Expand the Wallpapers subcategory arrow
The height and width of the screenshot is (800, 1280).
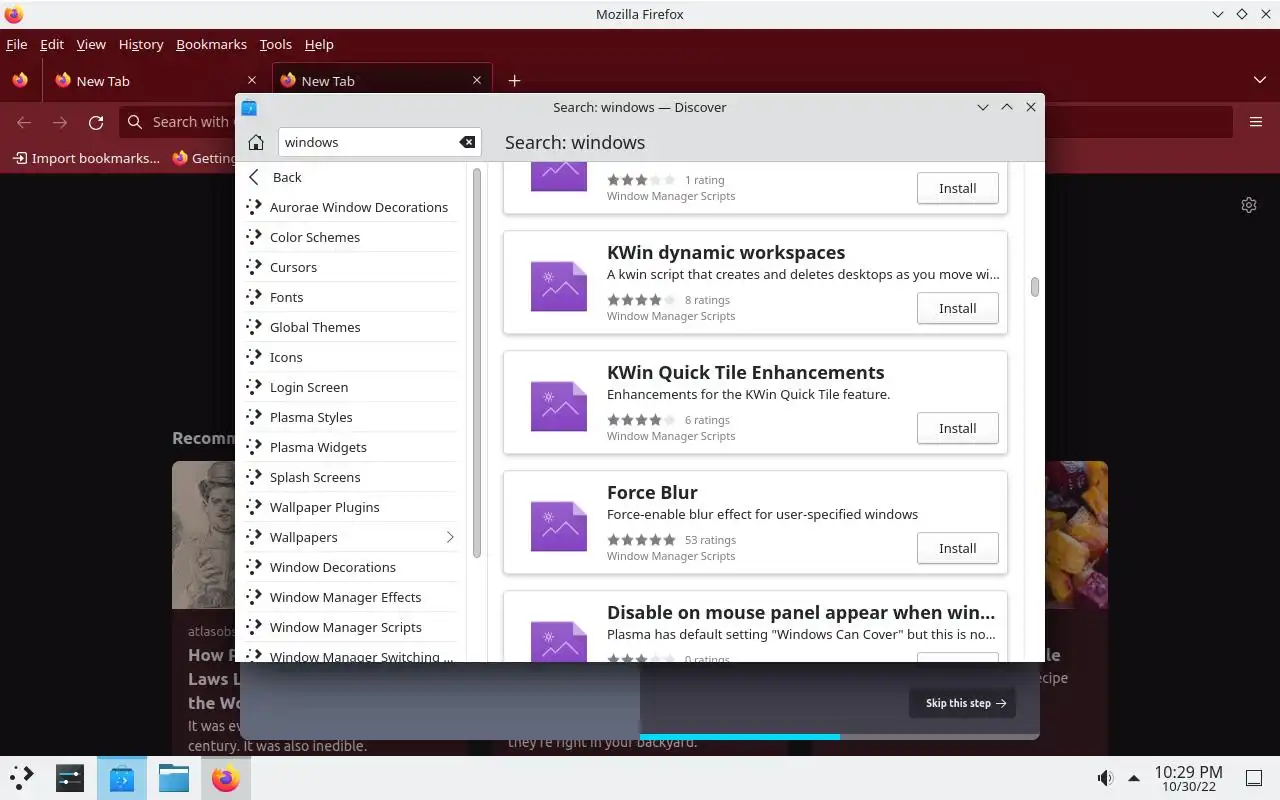click(450, 537)
